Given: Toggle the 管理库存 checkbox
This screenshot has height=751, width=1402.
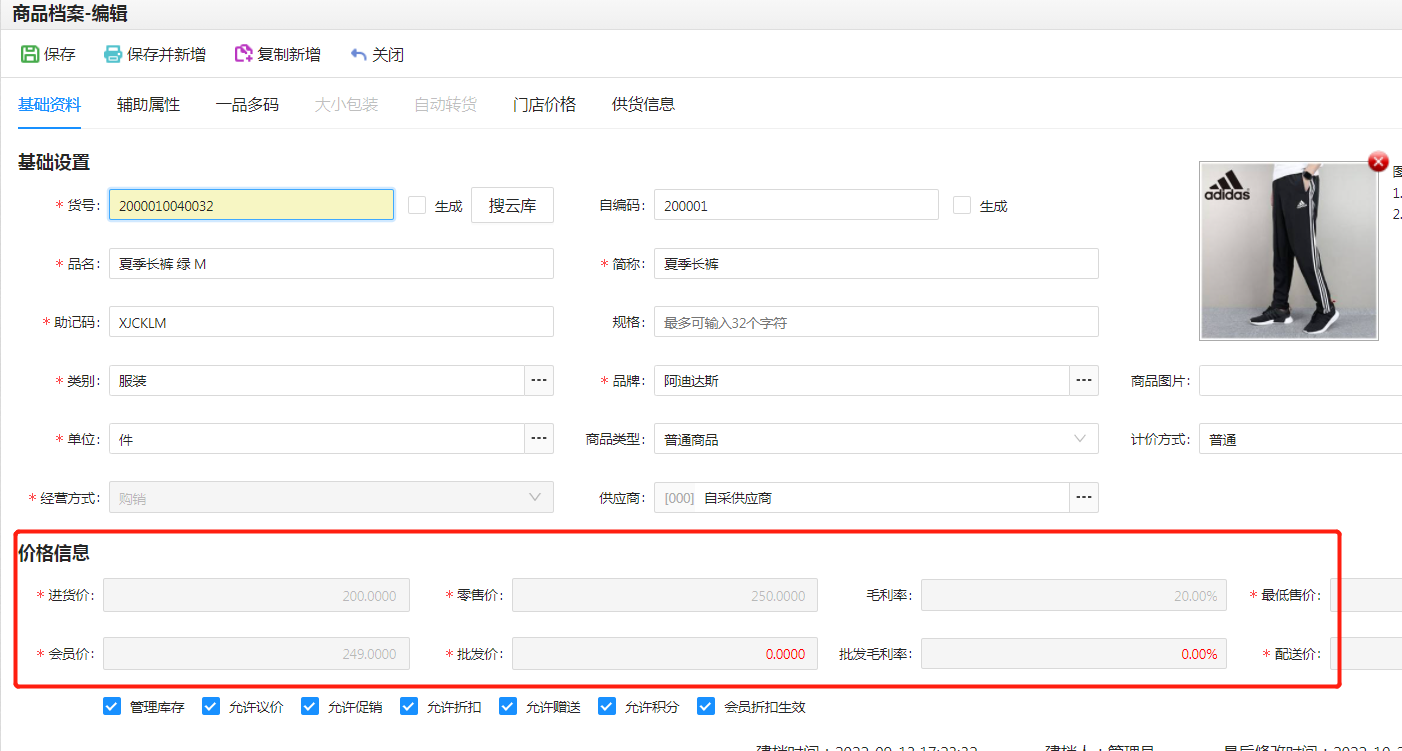Looking at the screenshot, I should 111,706.
